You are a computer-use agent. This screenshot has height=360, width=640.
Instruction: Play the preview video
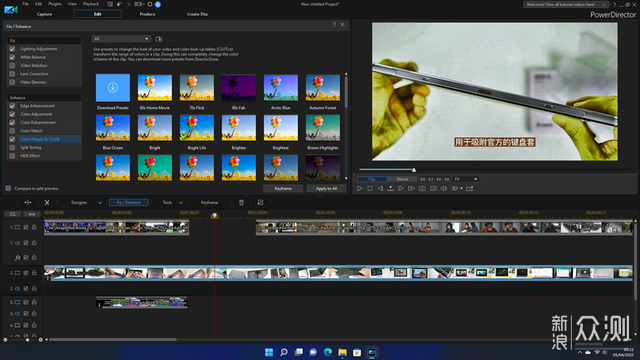[x=360, y=189]
